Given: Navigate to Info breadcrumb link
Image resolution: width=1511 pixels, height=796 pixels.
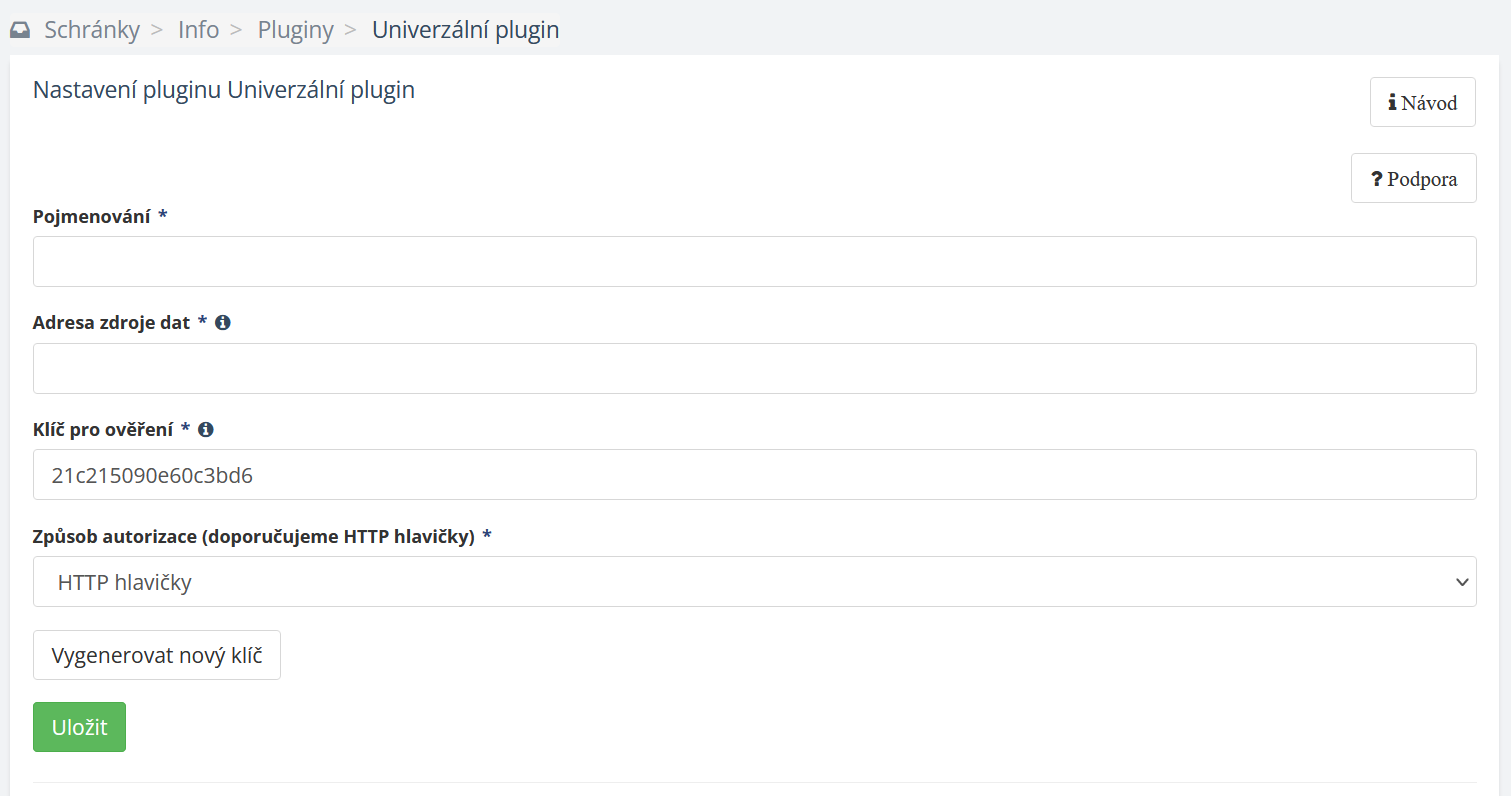Looking at the screenshot, I should pyautogui.click(x=198, y=30).
